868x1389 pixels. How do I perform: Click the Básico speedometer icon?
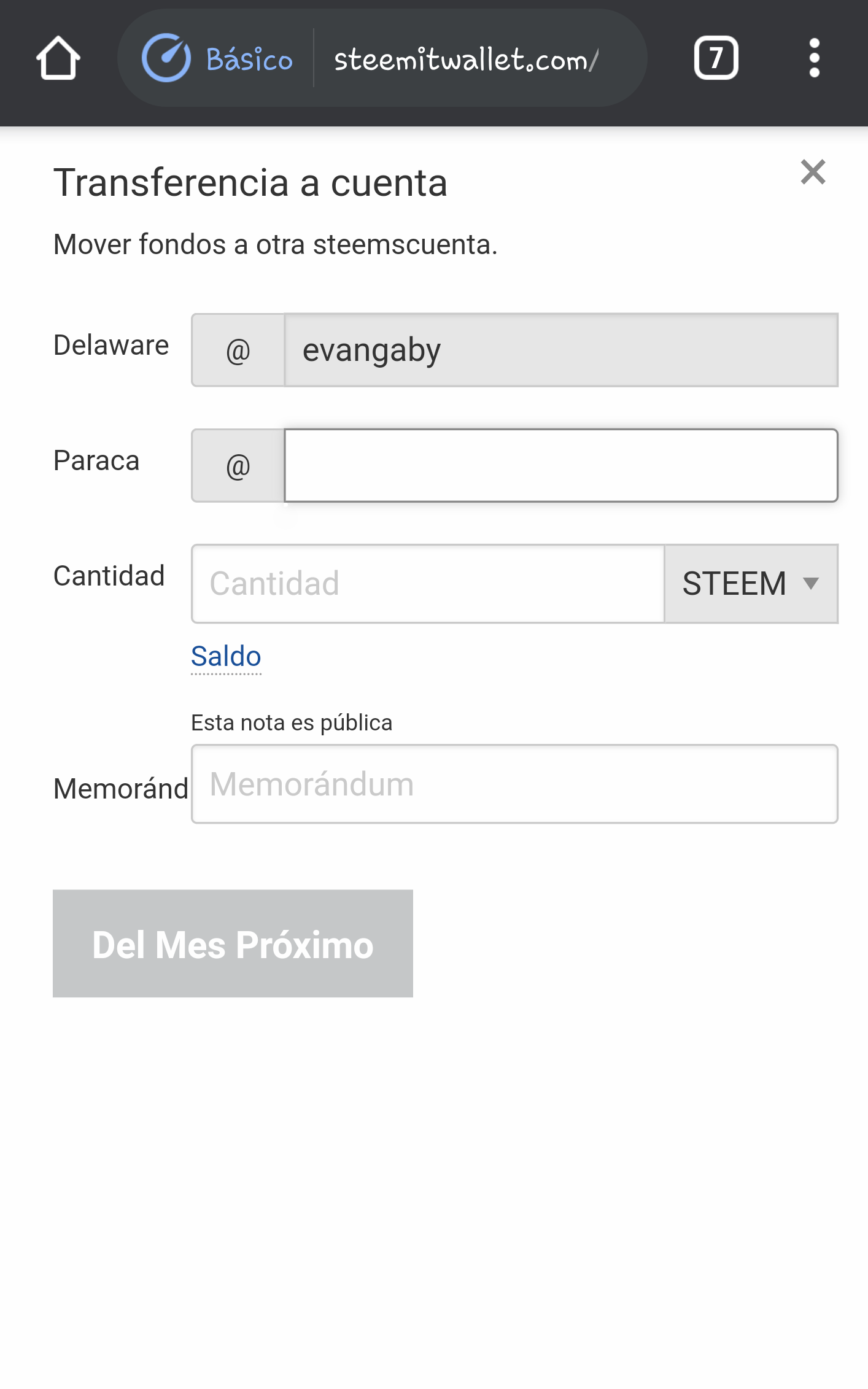(166, 58)
